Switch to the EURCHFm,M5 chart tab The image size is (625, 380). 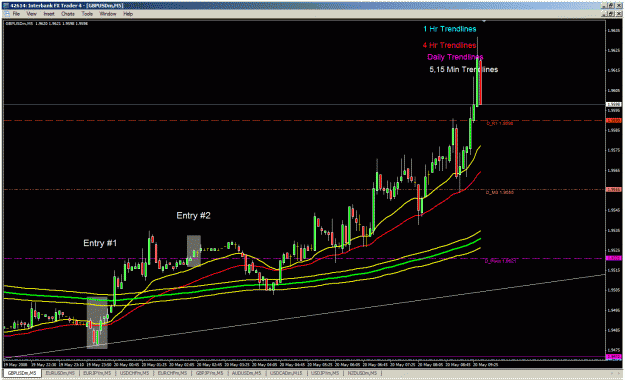(x=172, y=373)
